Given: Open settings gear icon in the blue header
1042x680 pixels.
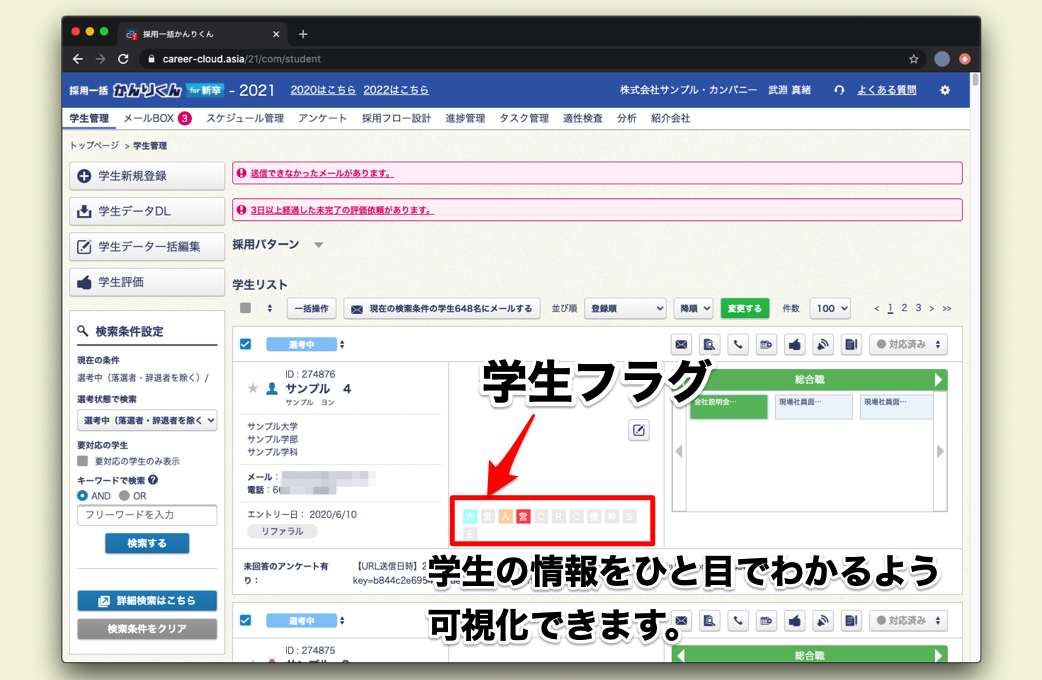Looking at the screenshot, I should click(945, 90).
